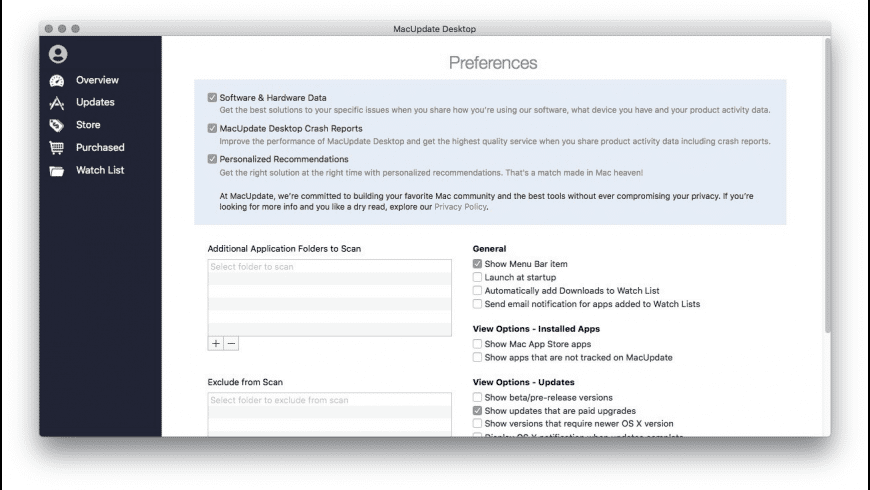870x490 pixels.
Task: Open the Watch List section
Action: [x=100, y=170]
